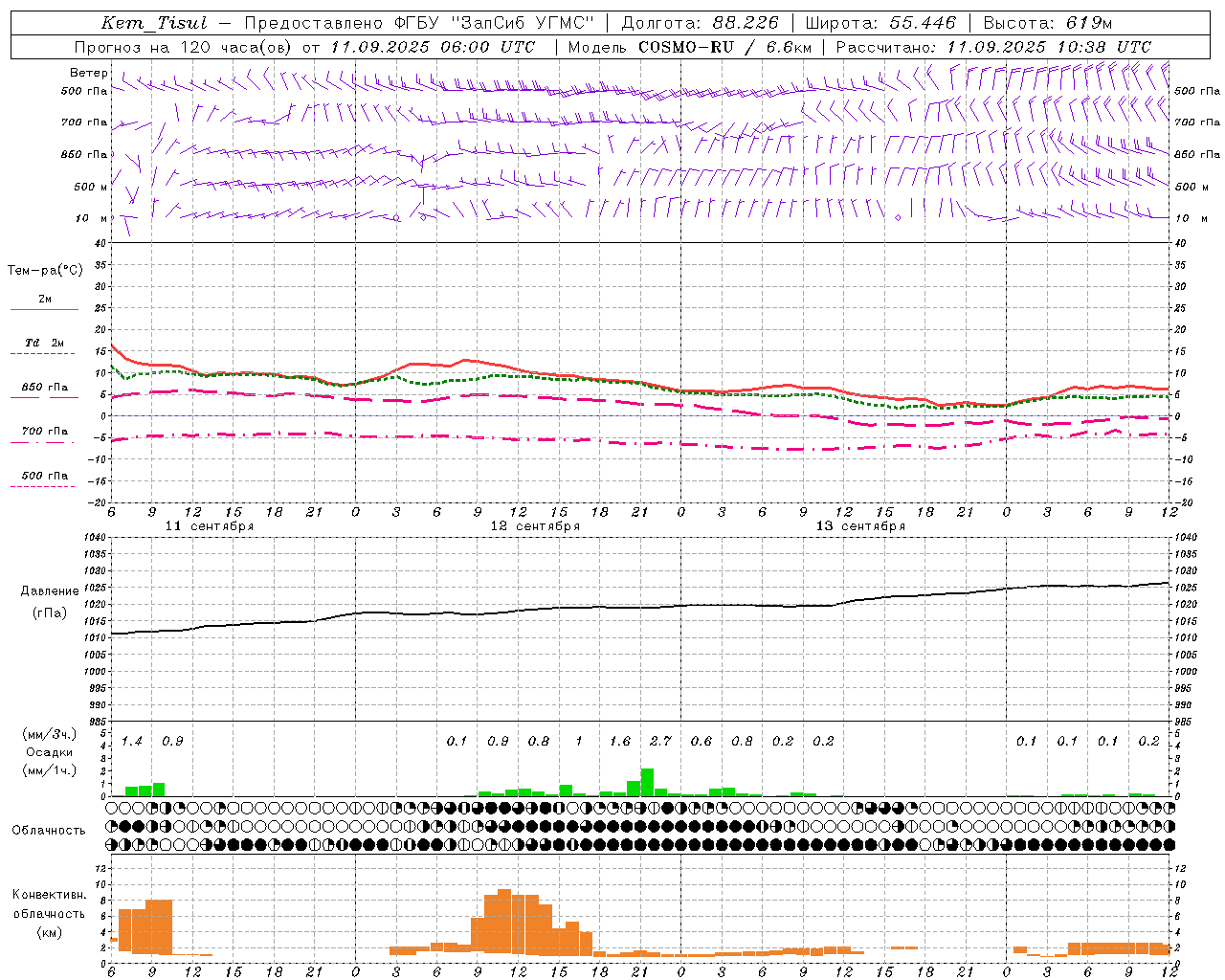Image resolution: width=1225 pixels, height=980 pixels.
Task: Click the '(км)' convective cloud unit label
Action: (x=49, y=932)
